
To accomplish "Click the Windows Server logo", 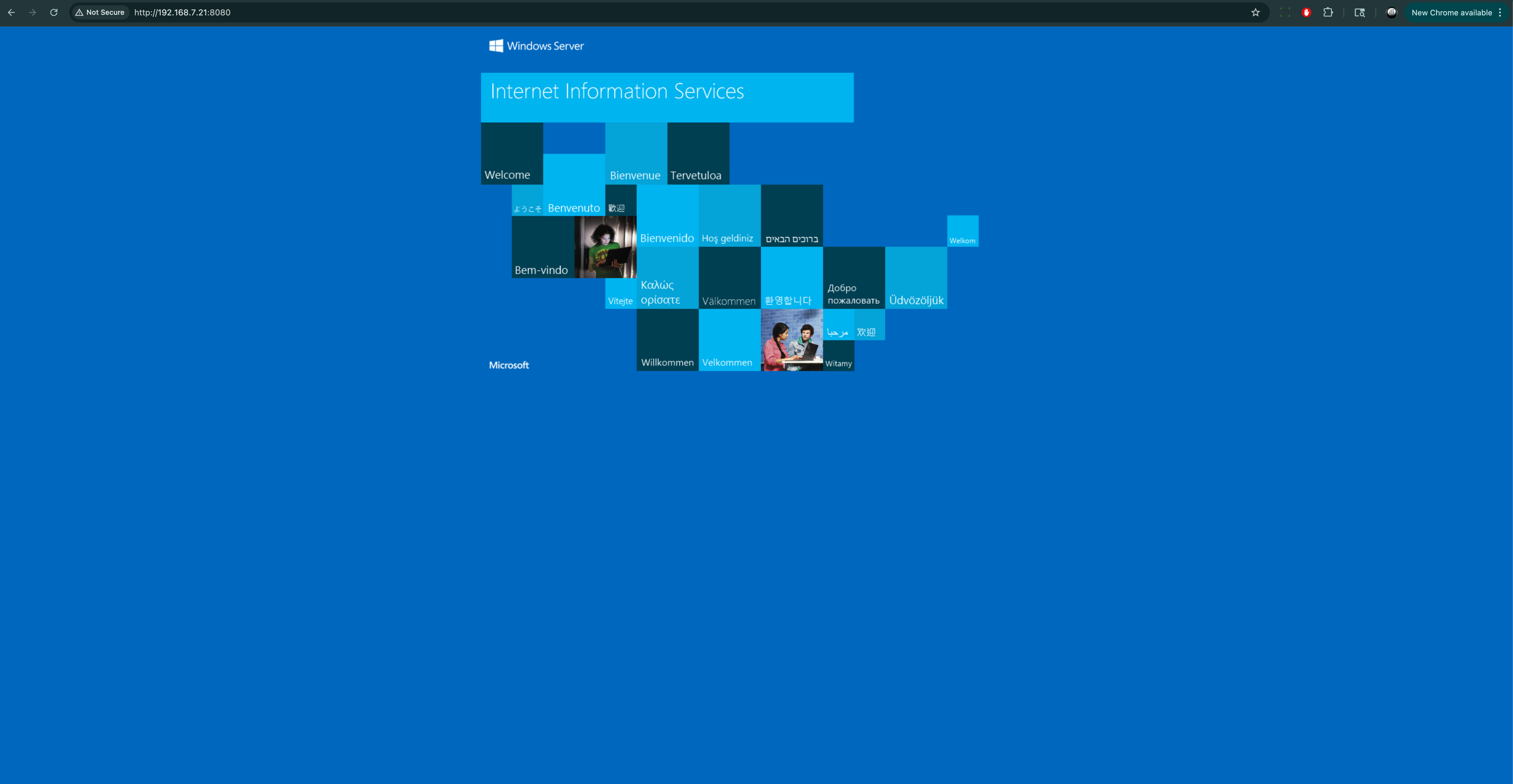I will tap(536, 46).
